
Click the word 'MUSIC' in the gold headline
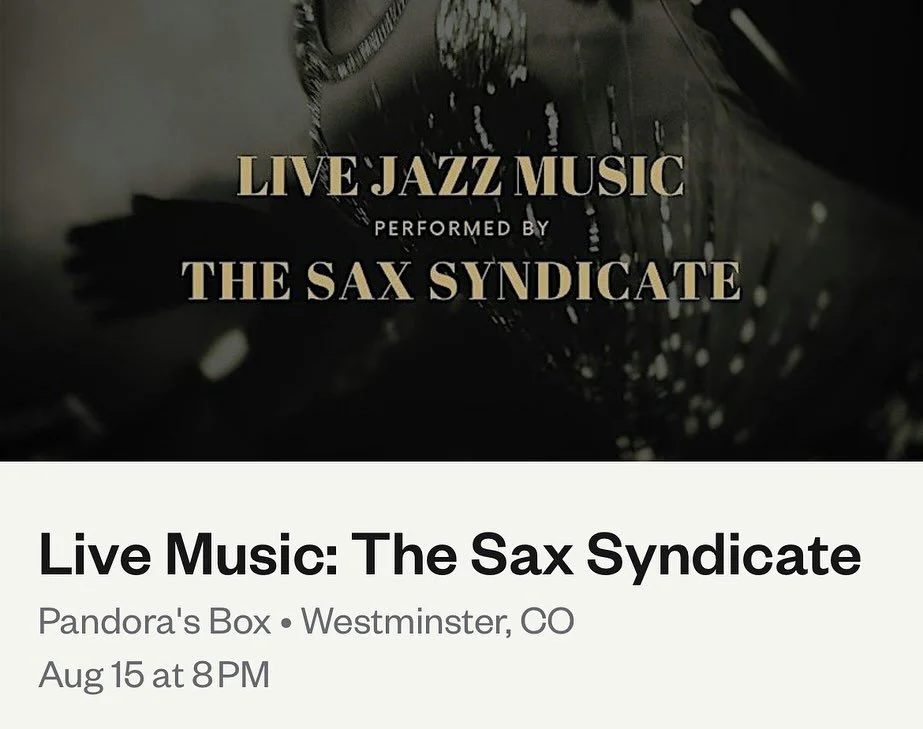tap(599, 176)
